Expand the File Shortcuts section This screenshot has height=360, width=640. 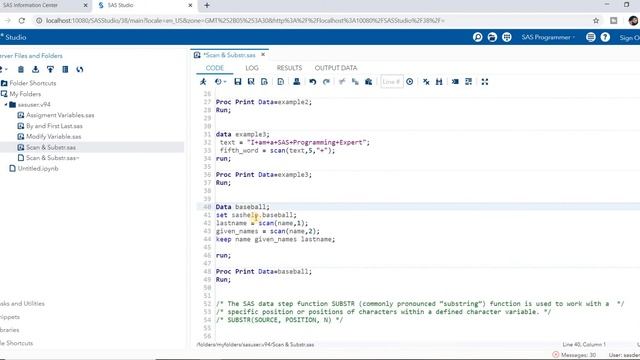click(17, 343)
